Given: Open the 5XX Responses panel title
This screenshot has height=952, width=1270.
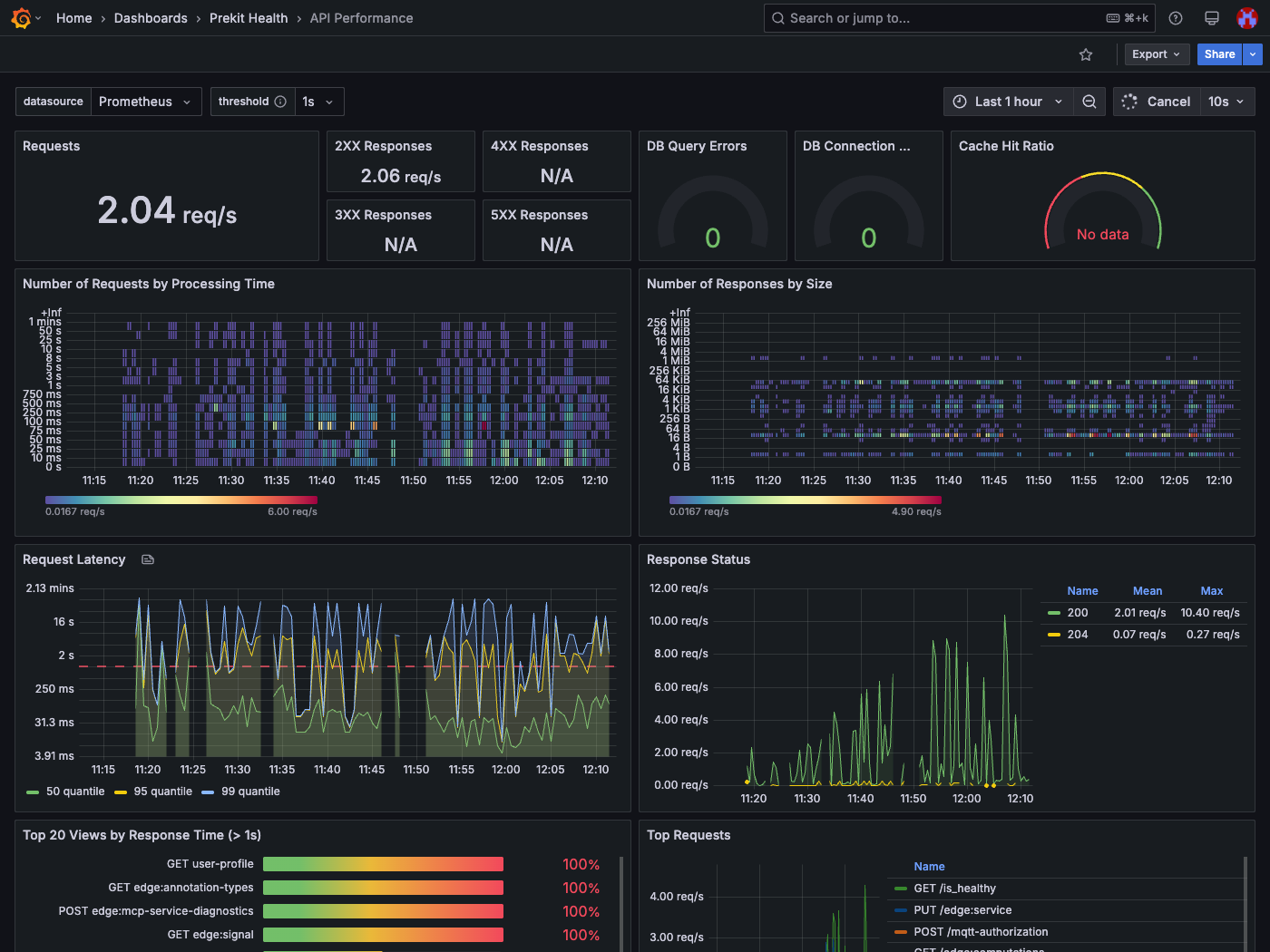Looking at the screenshot, I should [x=539, y=215].
